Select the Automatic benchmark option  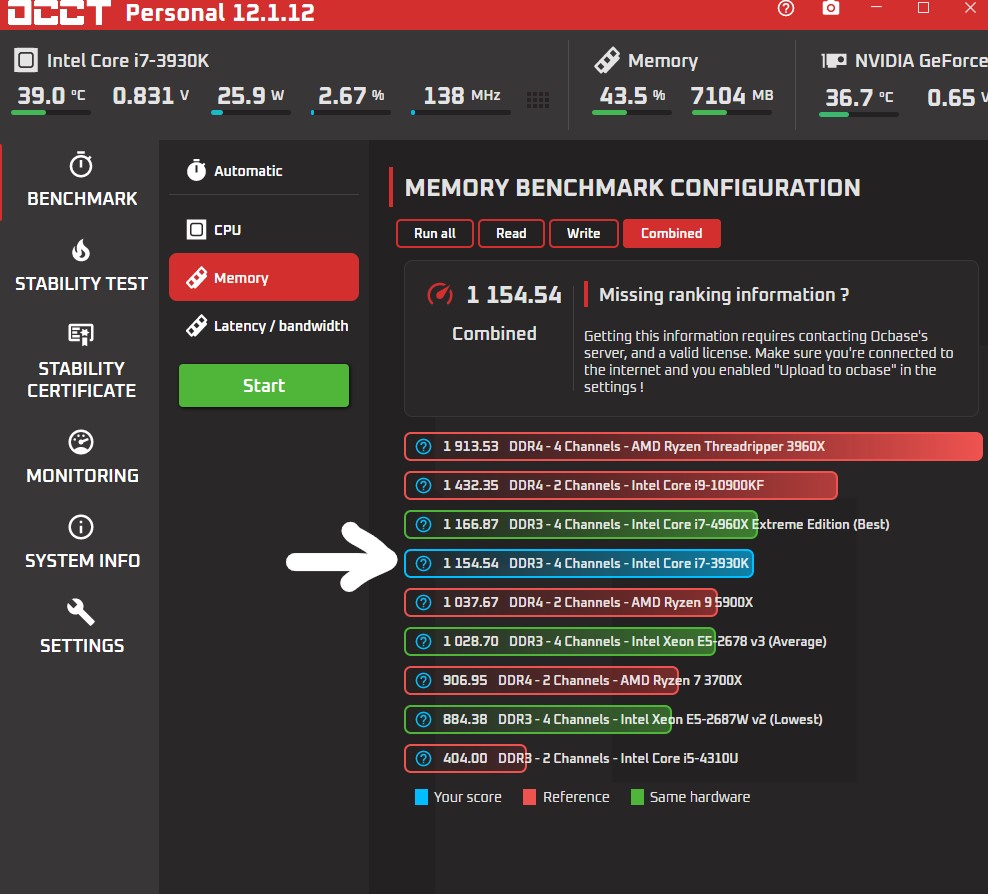pos(264,171)
